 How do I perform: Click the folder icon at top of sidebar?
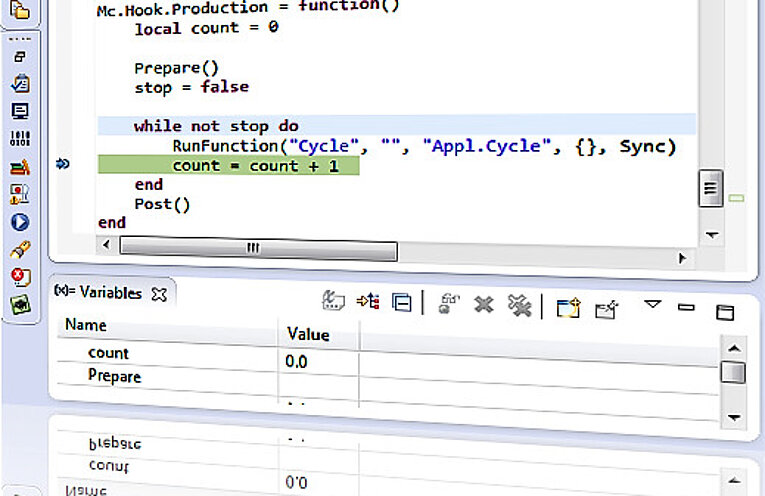click(x=19, y=13)
